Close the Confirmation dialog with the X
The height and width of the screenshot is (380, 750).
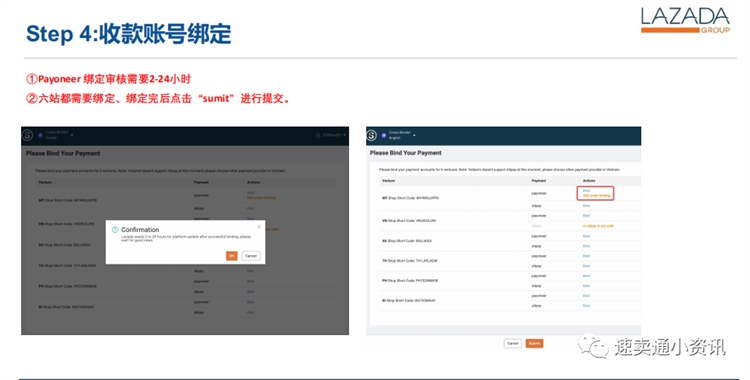259,227
